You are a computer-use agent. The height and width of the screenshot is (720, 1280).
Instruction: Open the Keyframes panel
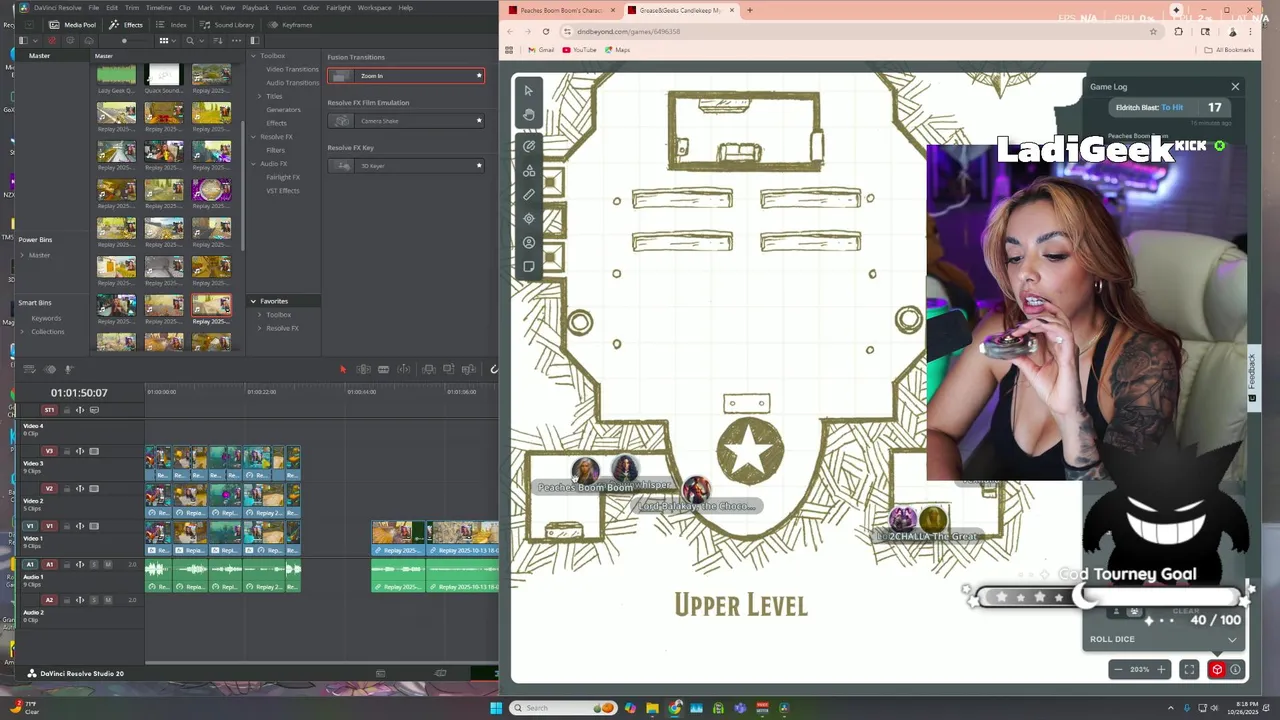pos(290,24)
